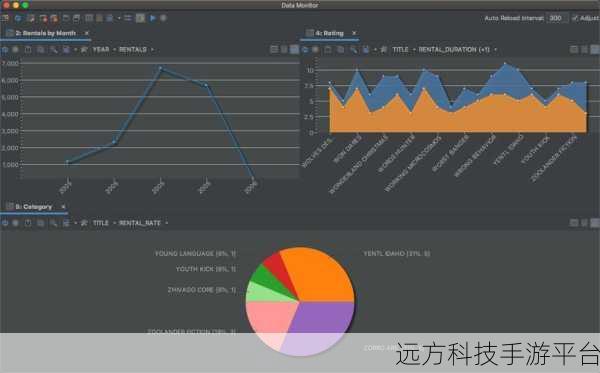Click the ZHIVAGO CORE pie label
The height and width of the screenshot is (373, 600).
pyautogui.click(x=202, y=290)
